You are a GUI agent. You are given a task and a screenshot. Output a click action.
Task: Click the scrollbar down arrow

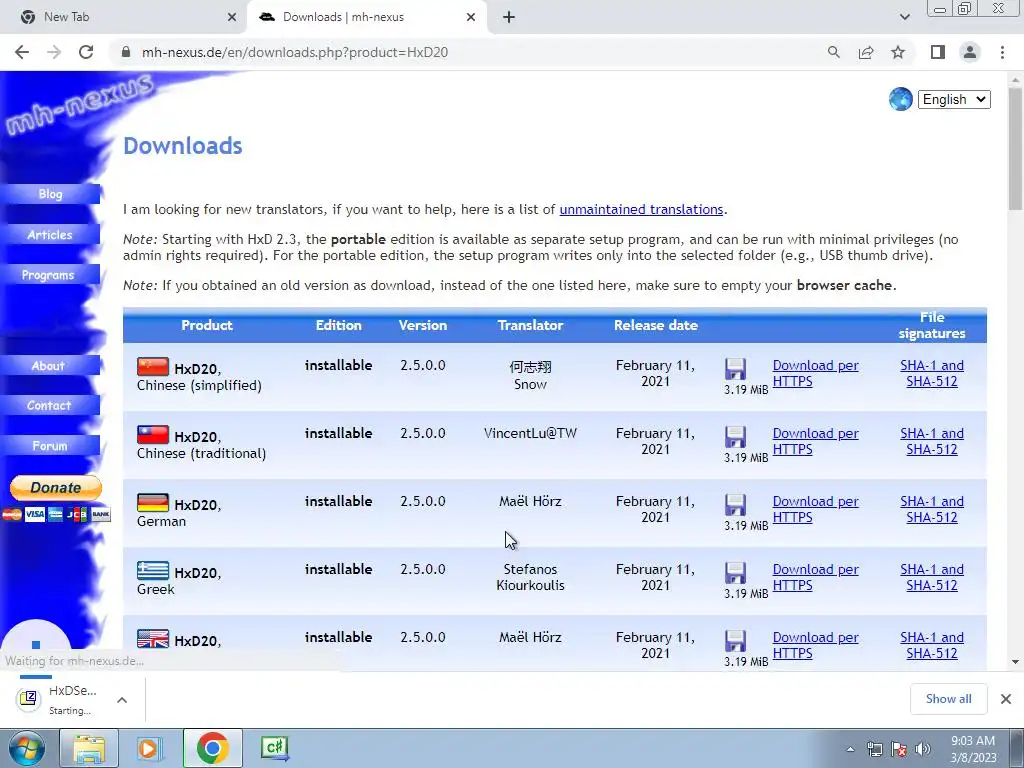1015,662
